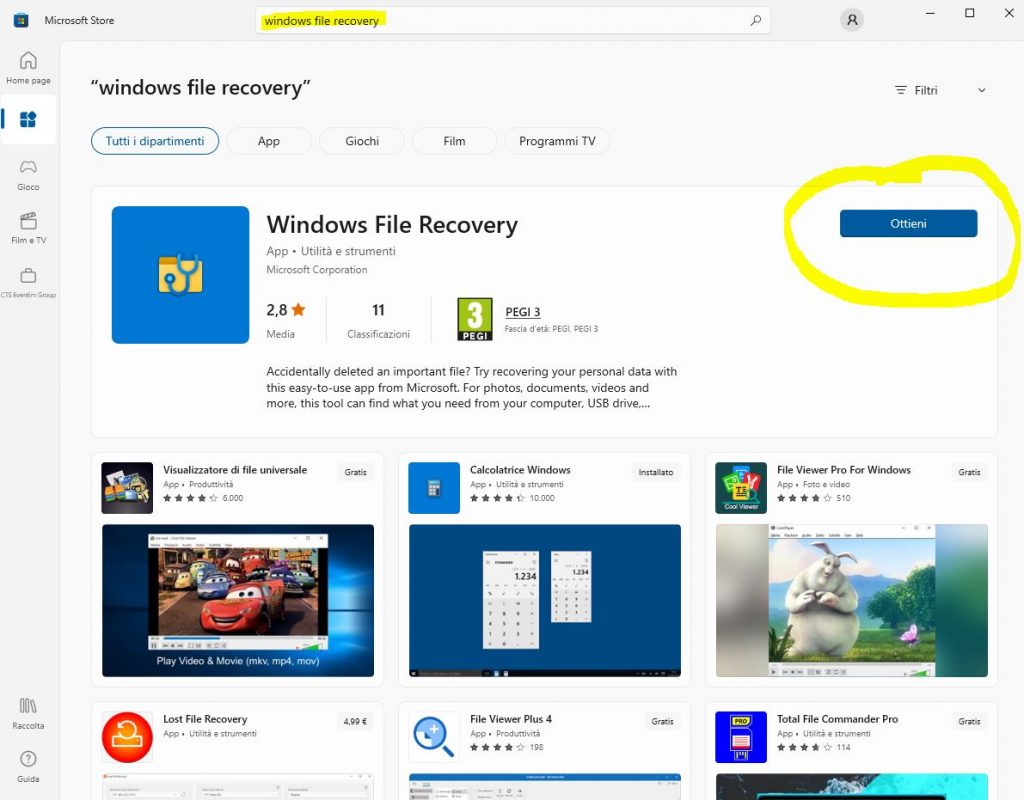Click the app description paragraph
Viewport: 1024px width, 800px height.
click(x=472, y=387)
